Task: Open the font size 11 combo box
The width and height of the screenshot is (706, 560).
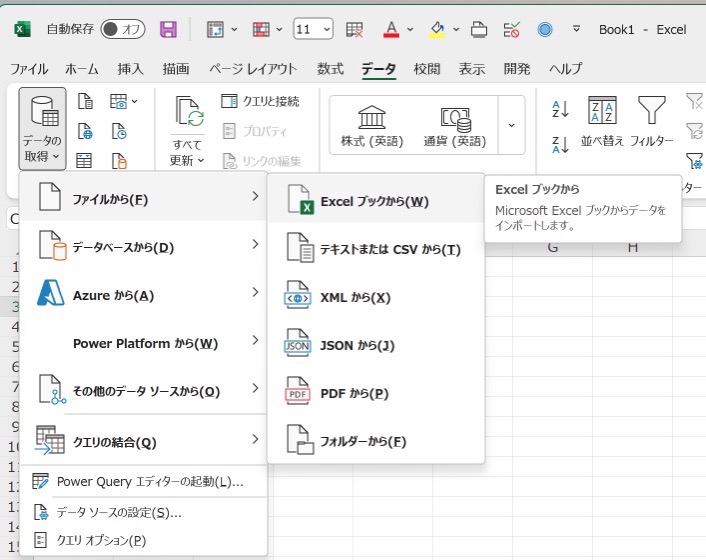Action: pos(313,30)
